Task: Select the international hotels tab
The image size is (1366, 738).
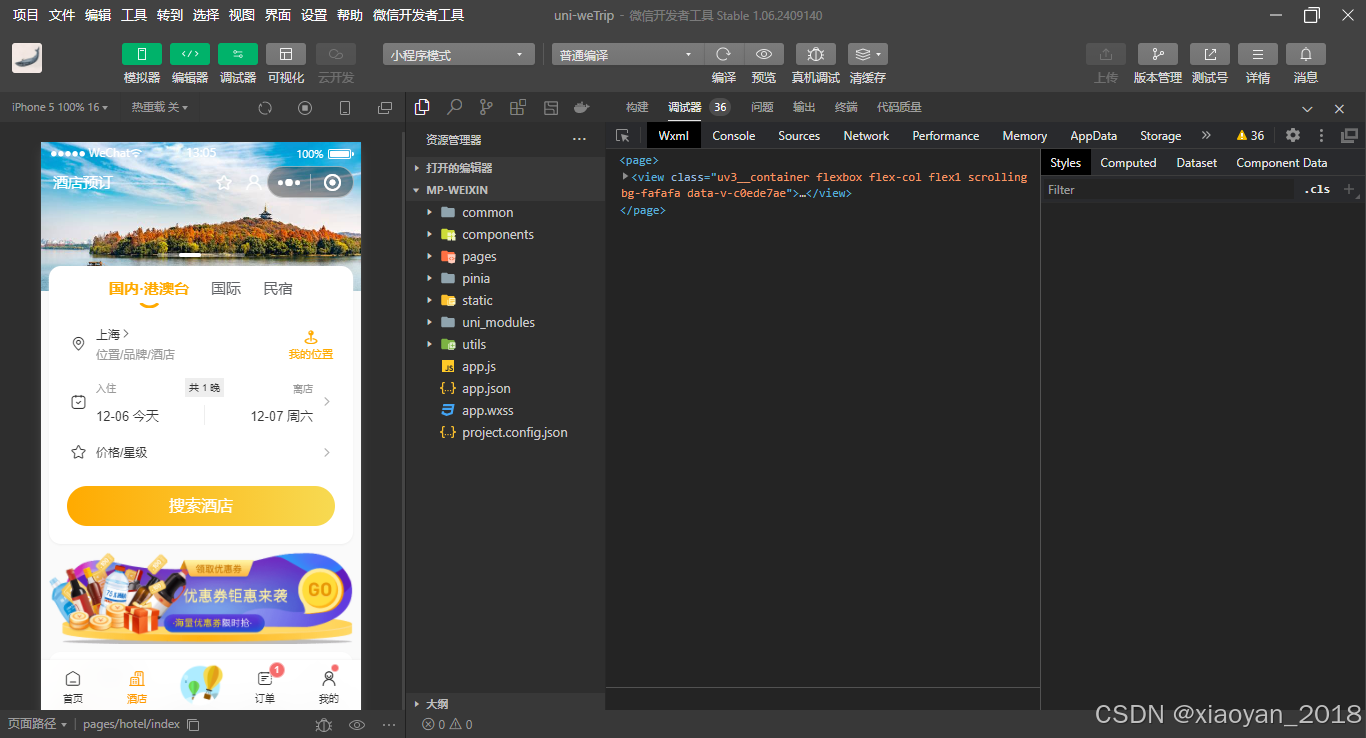Action: click(x=226, y=289)
